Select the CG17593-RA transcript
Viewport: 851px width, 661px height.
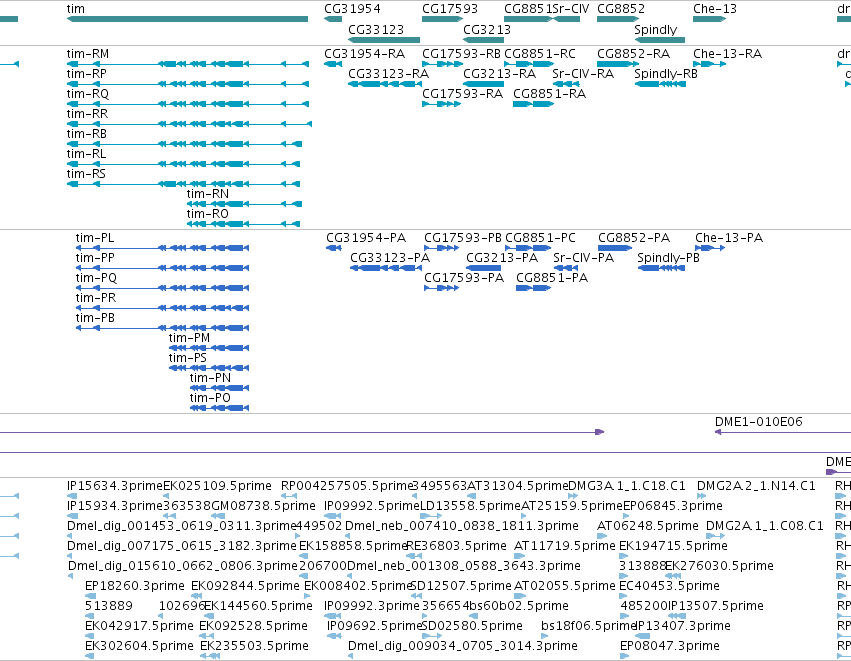pos(442,104)
